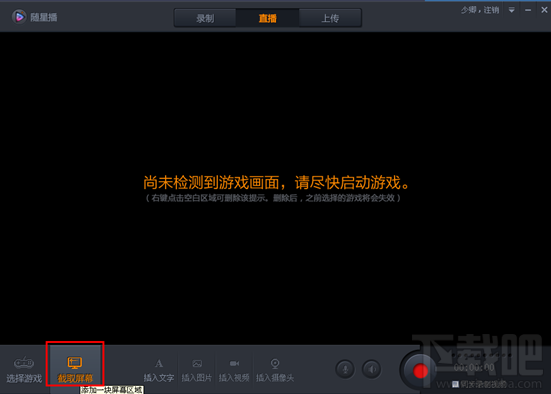Image resolution: width=551 pixels, height=394 pixels.
Task: Switch to the 上传 tab
Action: 330,18
